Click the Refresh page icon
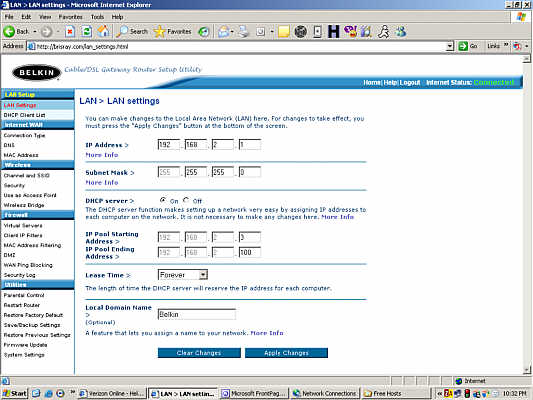The height and width of the screenshot is (400, 533). [x=87, y=32]
